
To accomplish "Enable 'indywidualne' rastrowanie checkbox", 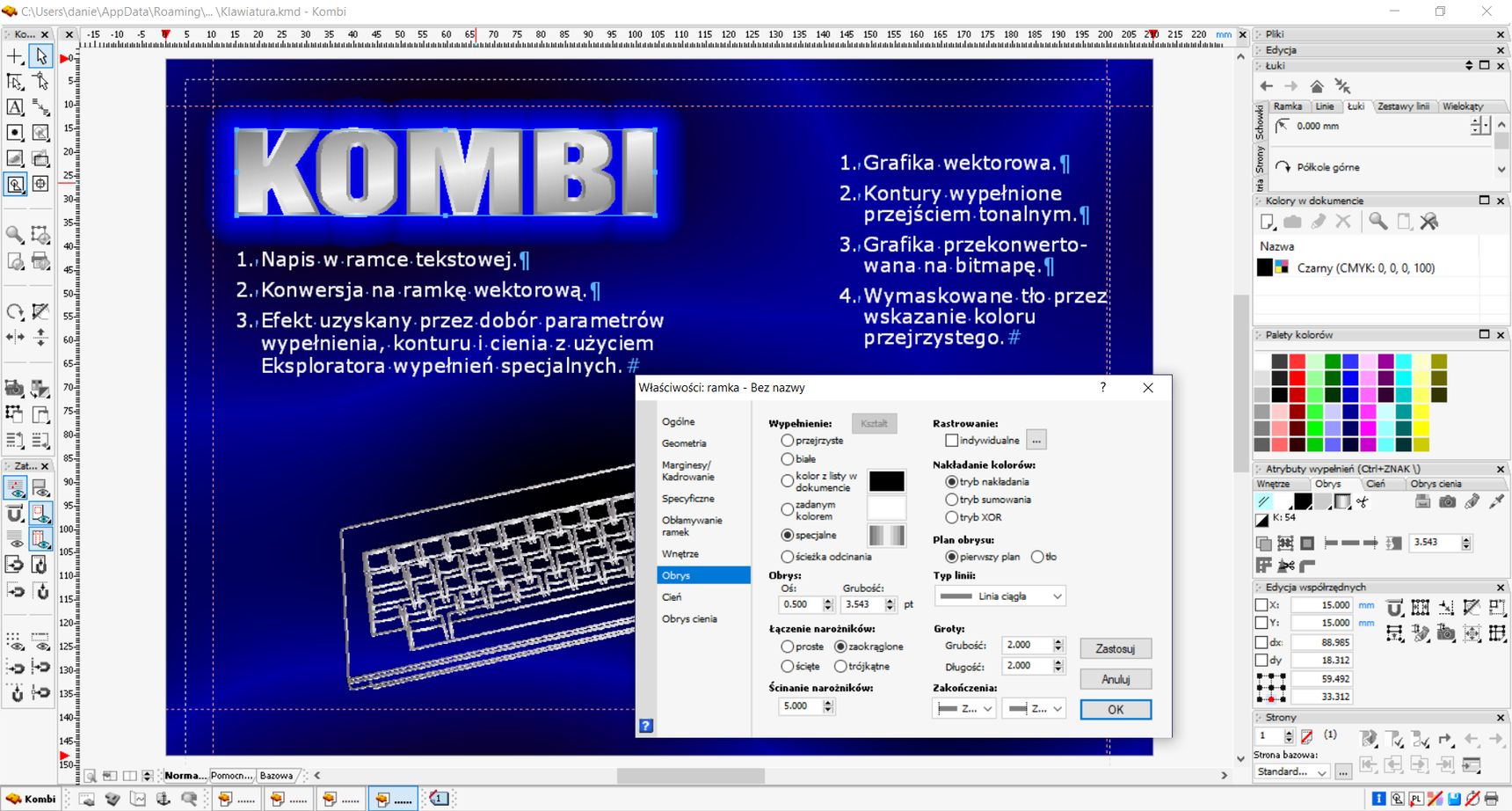I will pyautogui.click(x=951, y=440).
